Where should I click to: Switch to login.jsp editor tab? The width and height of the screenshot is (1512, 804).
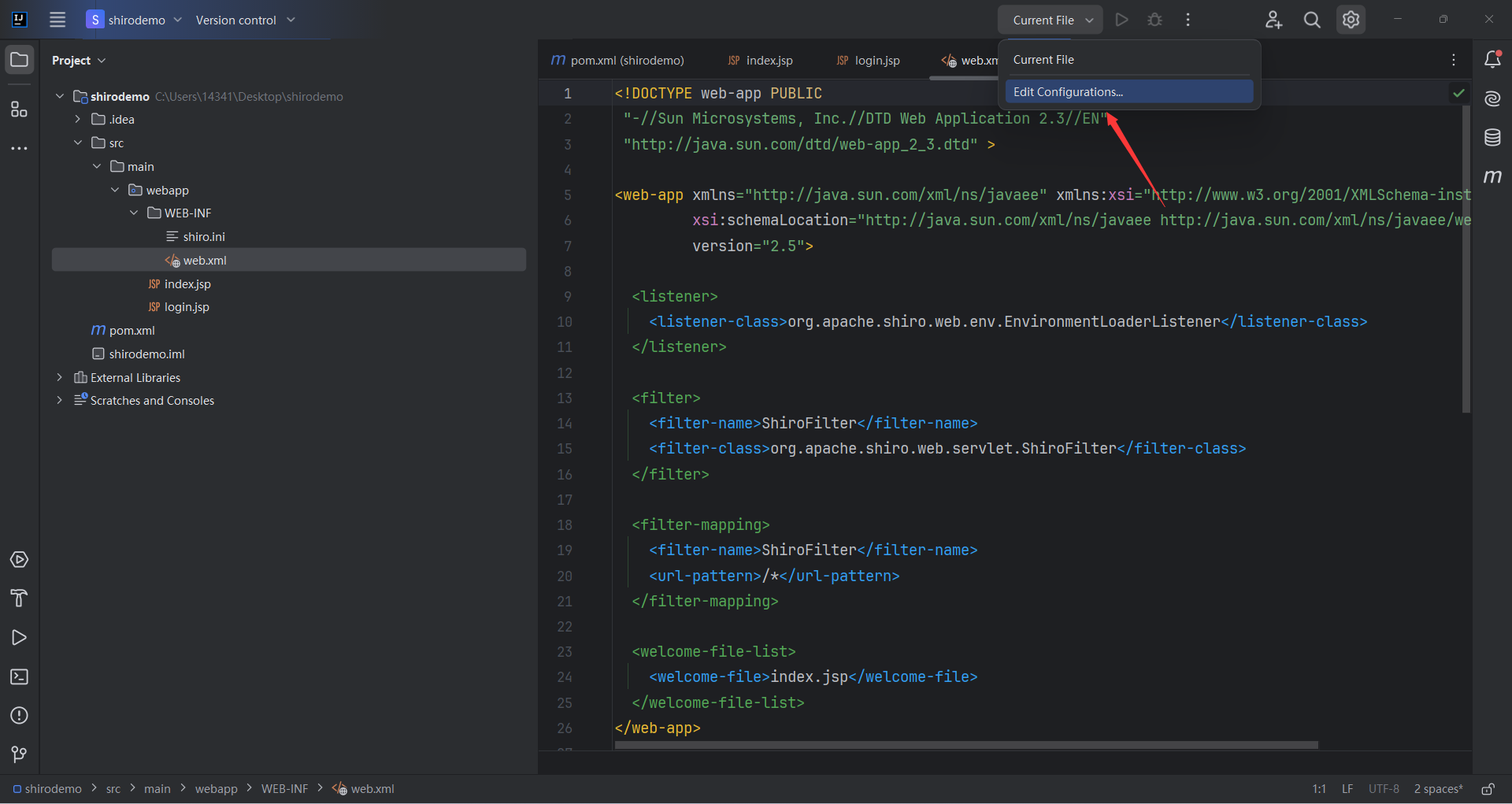[868, 60]
